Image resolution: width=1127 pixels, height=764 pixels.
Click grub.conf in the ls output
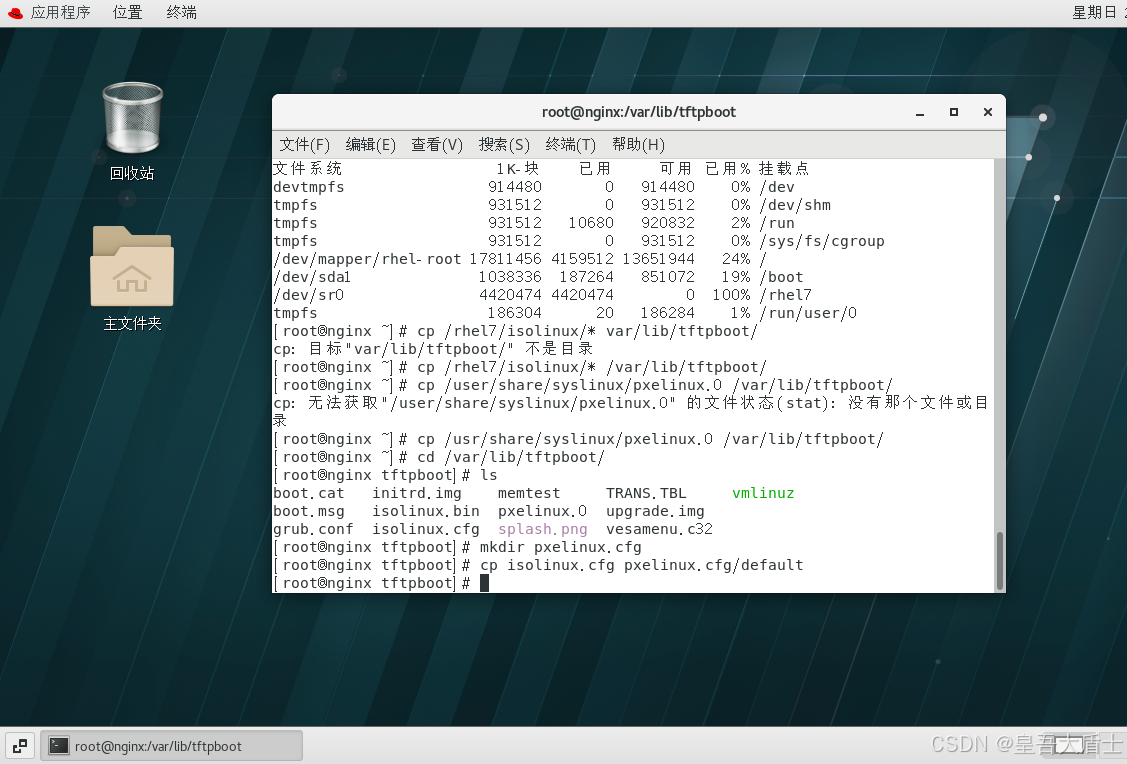click(x=313, y=529)
